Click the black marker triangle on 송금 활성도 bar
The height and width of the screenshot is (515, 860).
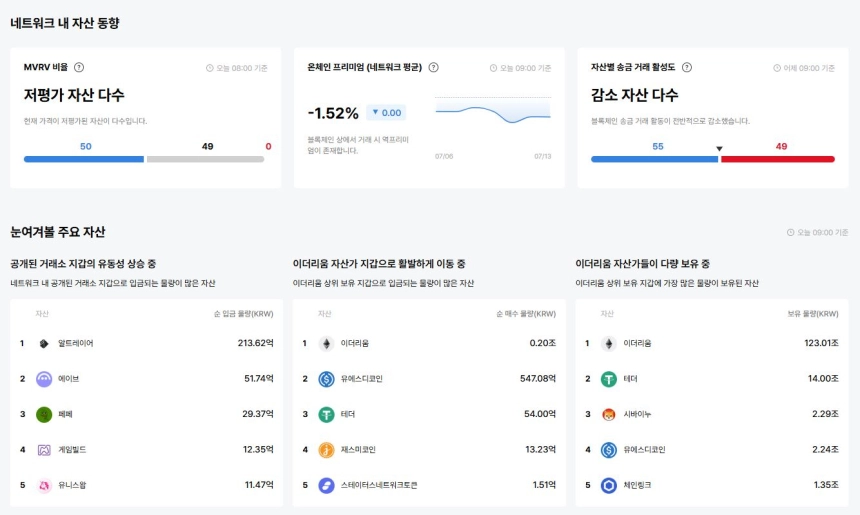pyautogui.click(x=719, y=149)
